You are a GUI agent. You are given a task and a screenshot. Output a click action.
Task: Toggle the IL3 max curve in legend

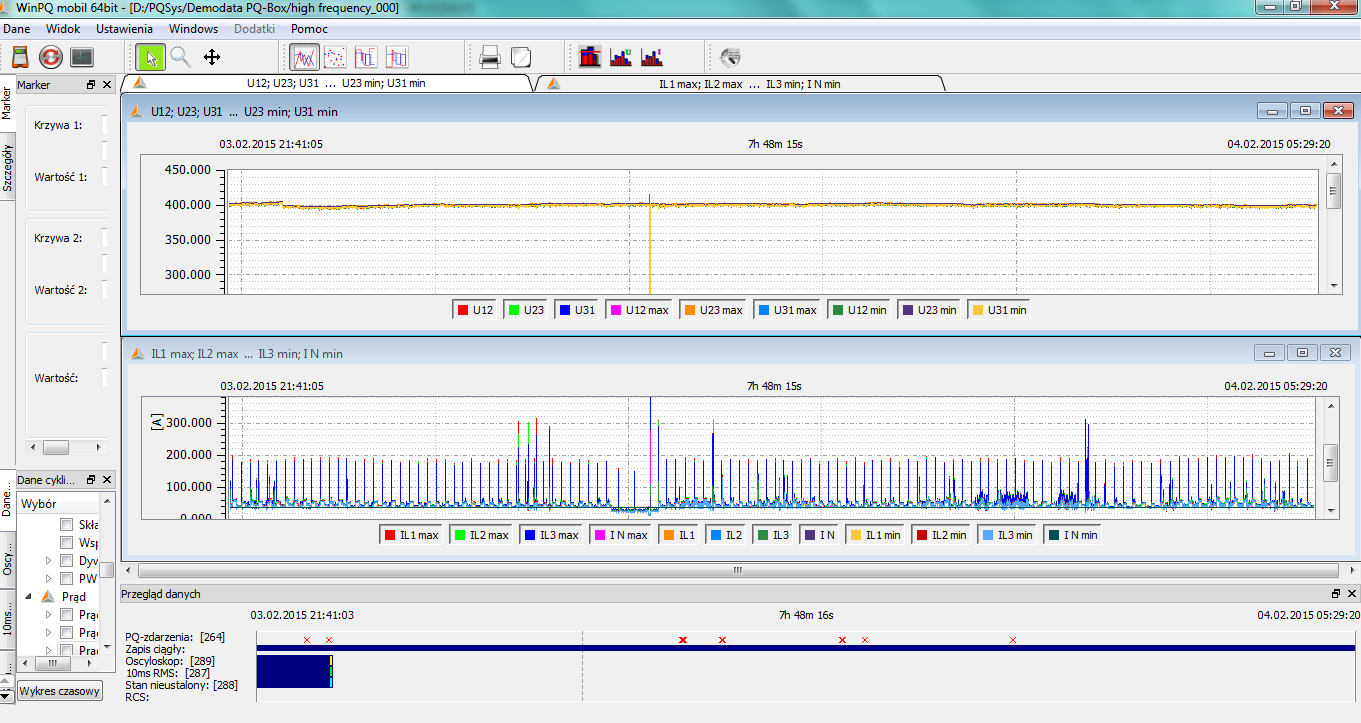pos(551,535)
